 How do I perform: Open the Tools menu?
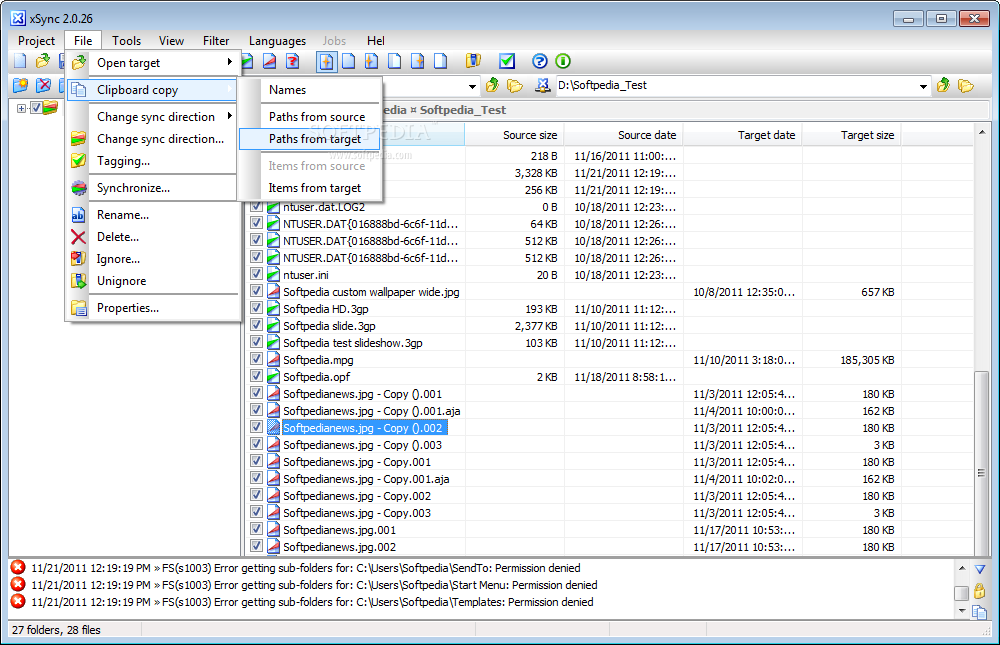click(x=126, y=41)
